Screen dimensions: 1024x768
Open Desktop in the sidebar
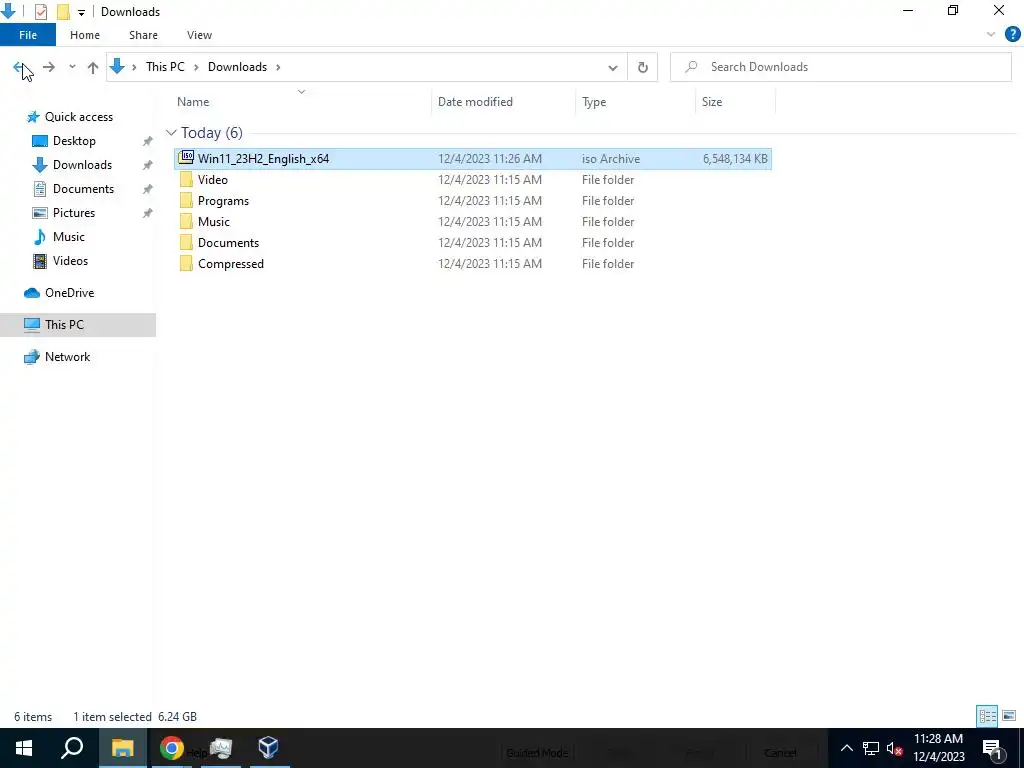tap(74, 140)
